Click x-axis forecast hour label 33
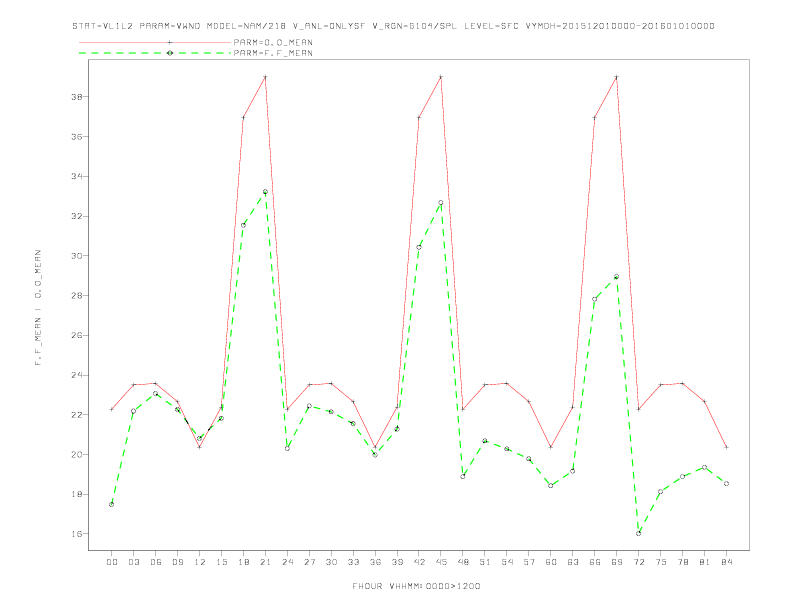This screenshot has width=792, height=612. pos(353,562)
